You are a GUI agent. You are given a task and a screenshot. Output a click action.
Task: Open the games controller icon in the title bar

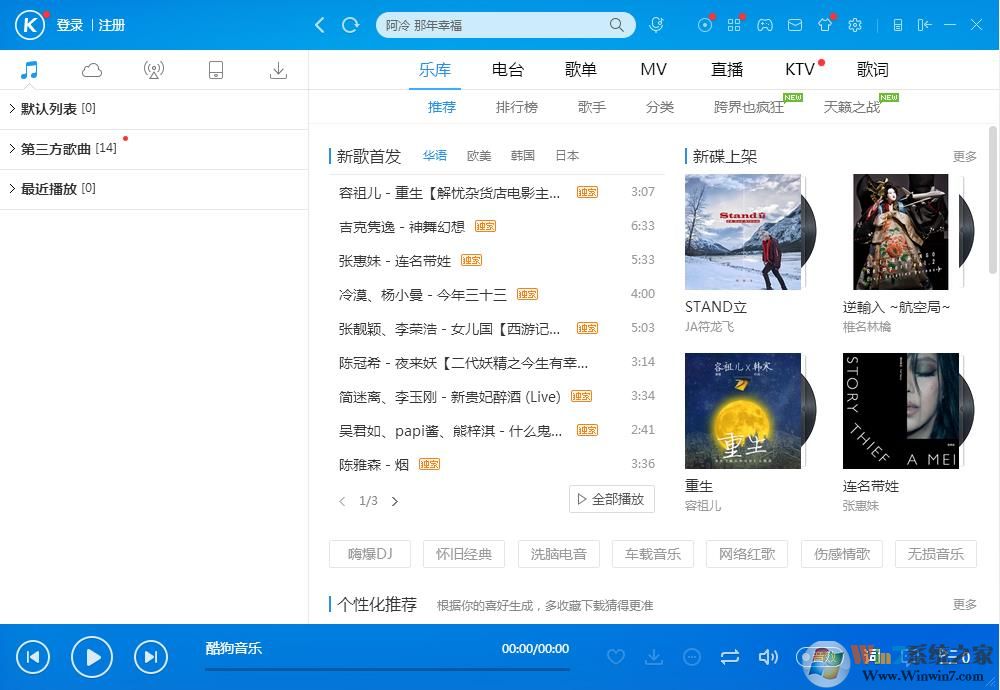click(x=764, y=25)
